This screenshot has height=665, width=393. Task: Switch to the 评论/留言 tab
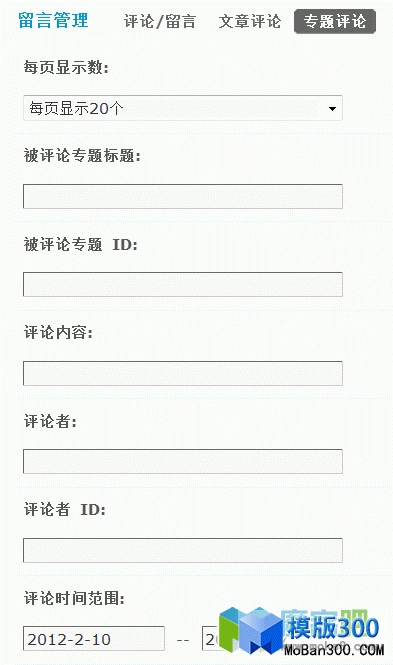[x=159, y=21]
